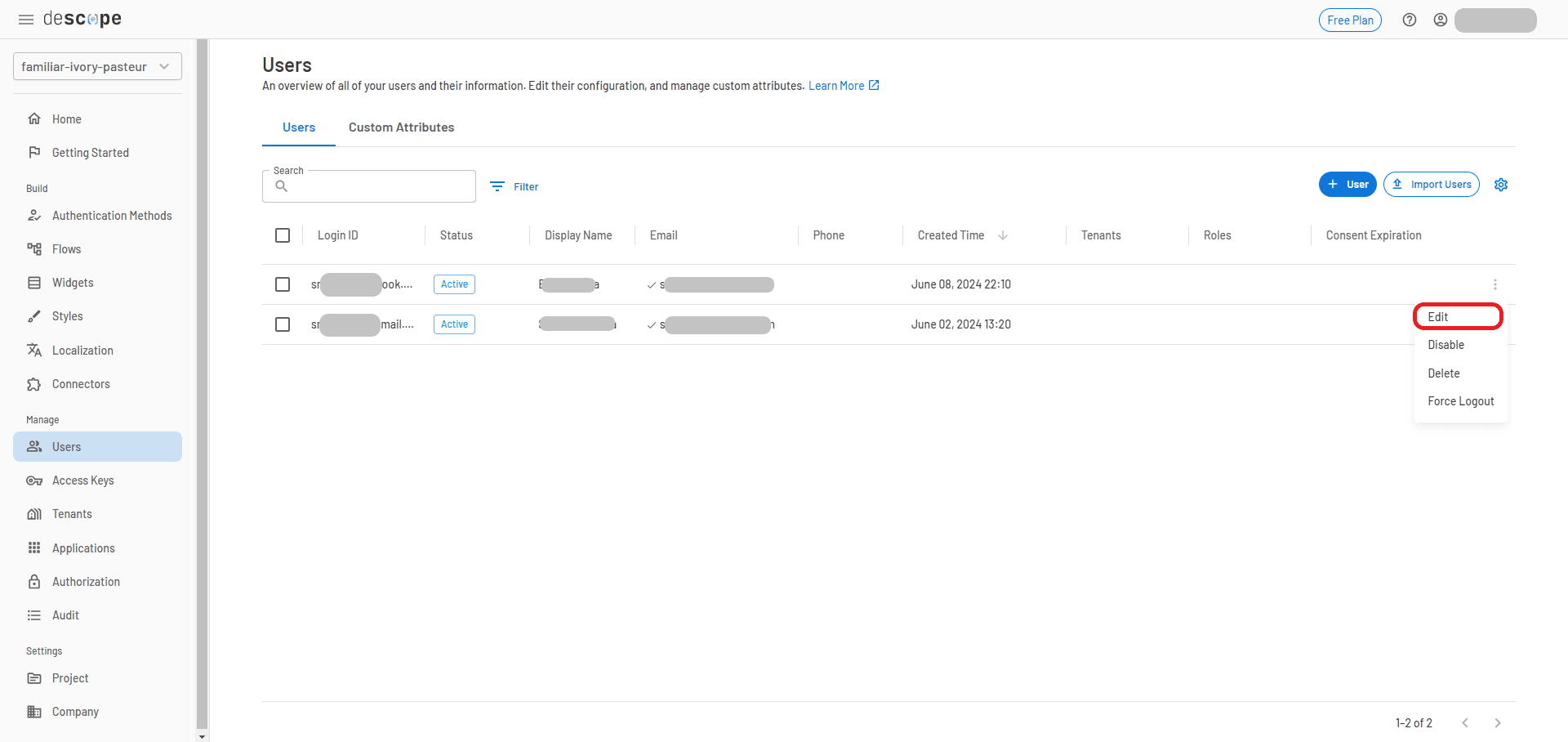Open the Filter options
The width and height of the screenshot is (1568, 742).
(514, 186)
